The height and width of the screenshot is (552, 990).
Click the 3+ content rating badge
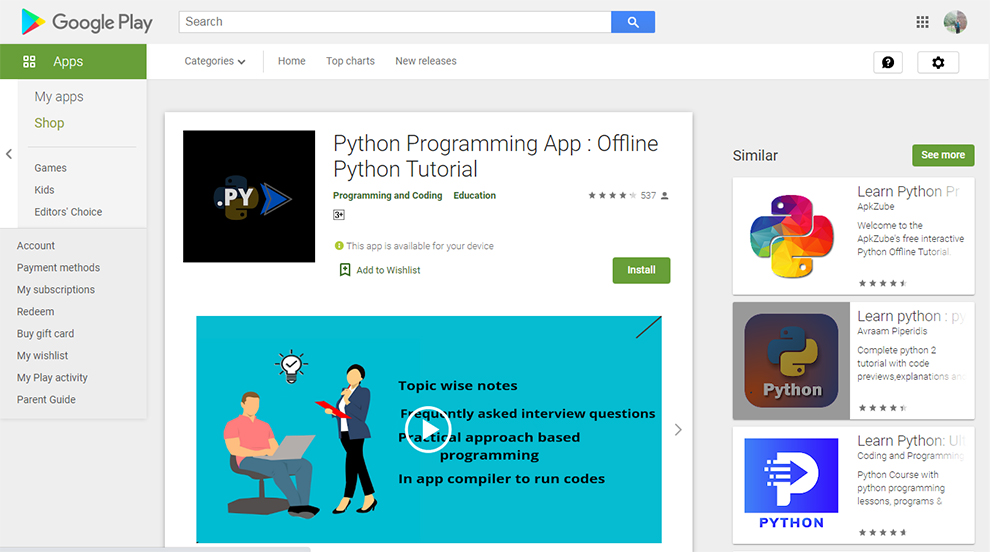339,215
